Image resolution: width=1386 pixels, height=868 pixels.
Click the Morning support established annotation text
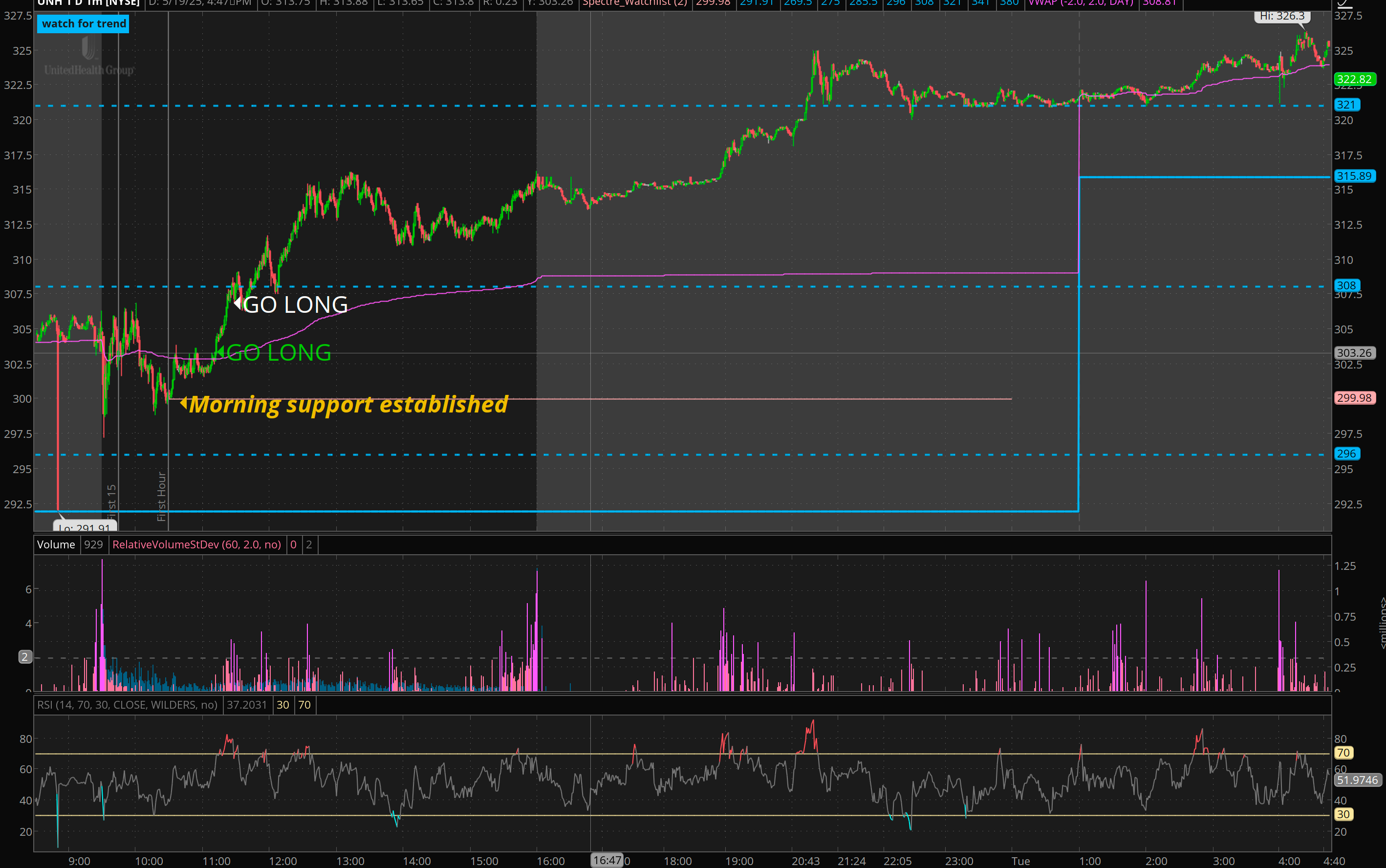[348, 404]
